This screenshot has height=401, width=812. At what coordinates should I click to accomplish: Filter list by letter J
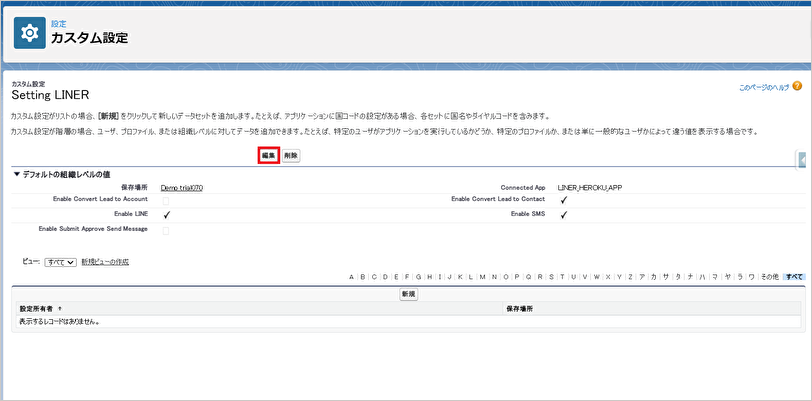450,277
